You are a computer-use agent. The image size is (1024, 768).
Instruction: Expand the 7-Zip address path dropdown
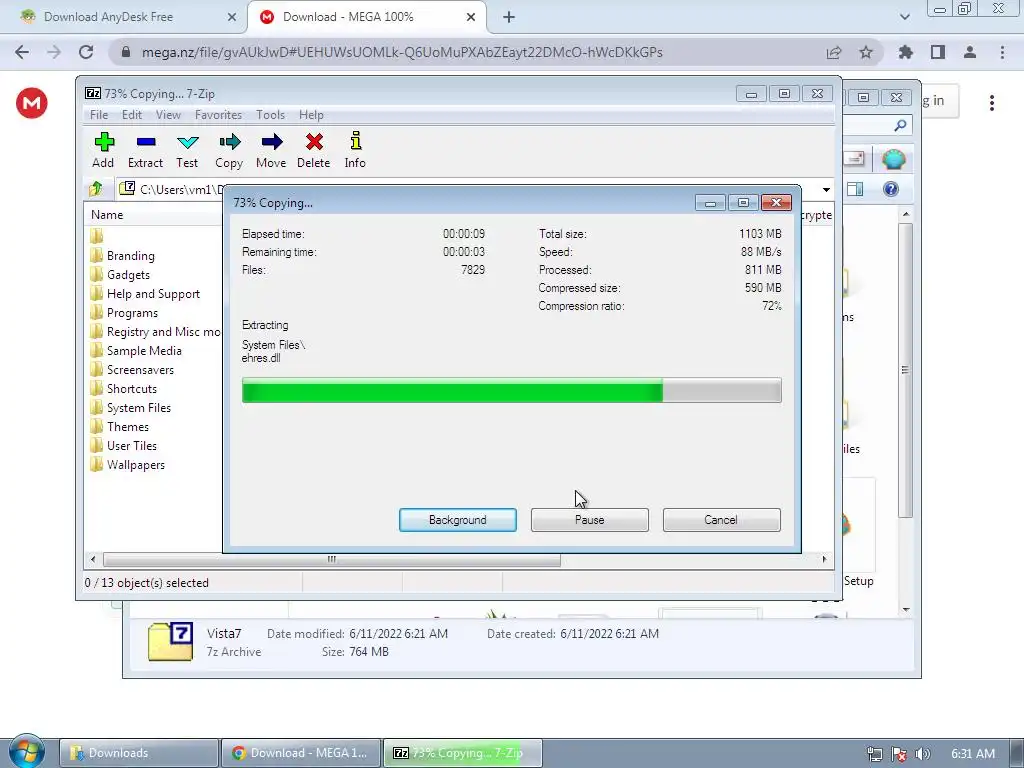point(826,189)
